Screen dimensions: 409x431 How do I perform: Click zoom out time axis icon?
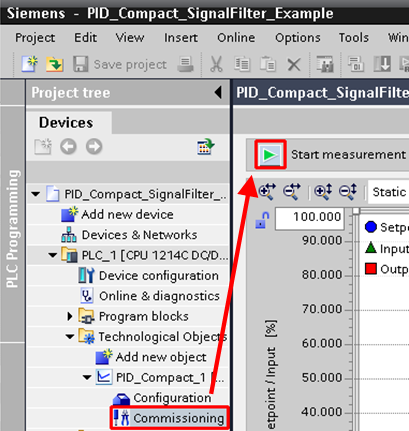click(x=292, y=192)
